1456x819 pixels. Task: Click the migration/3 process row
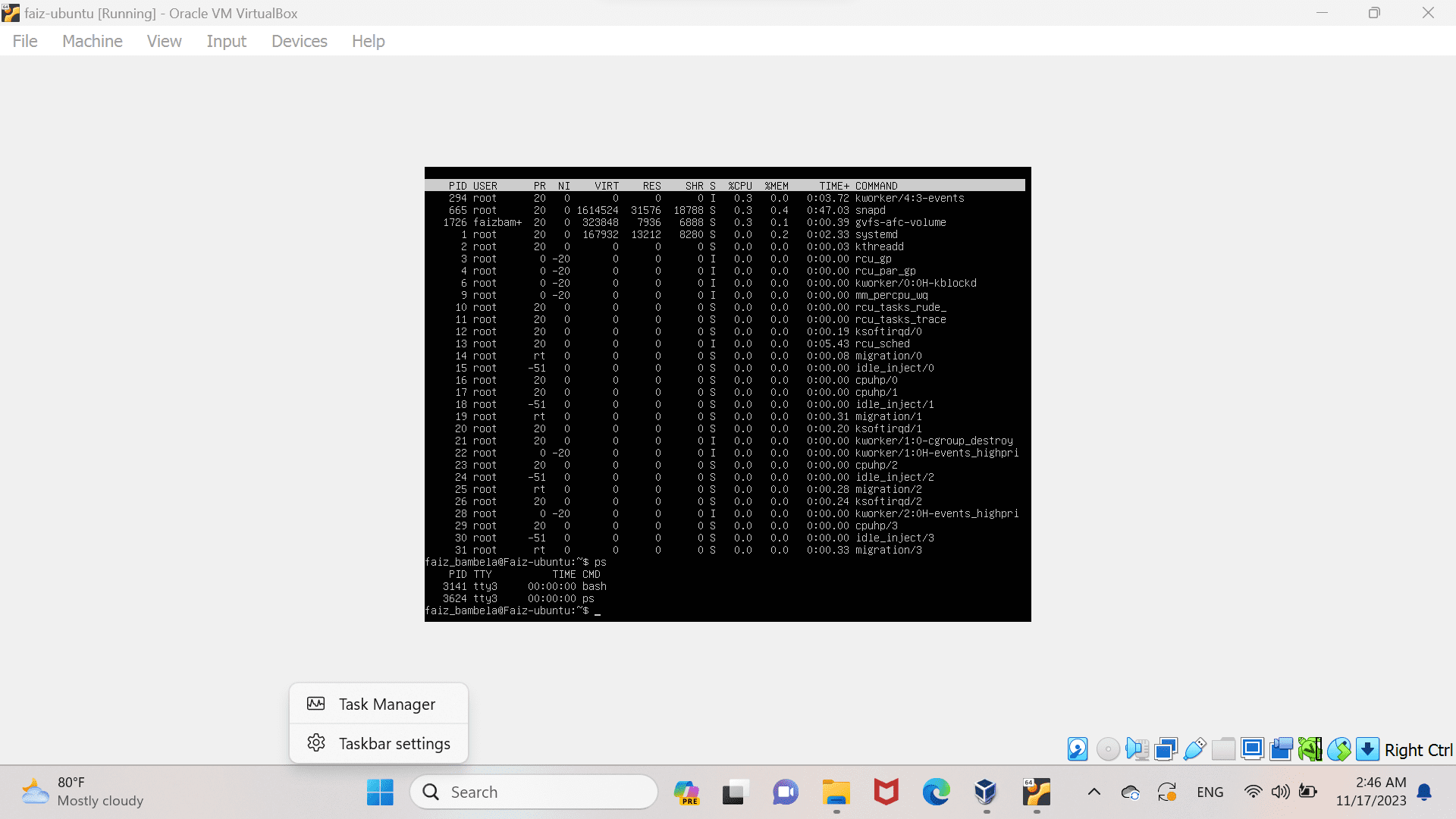pos(725,550)
